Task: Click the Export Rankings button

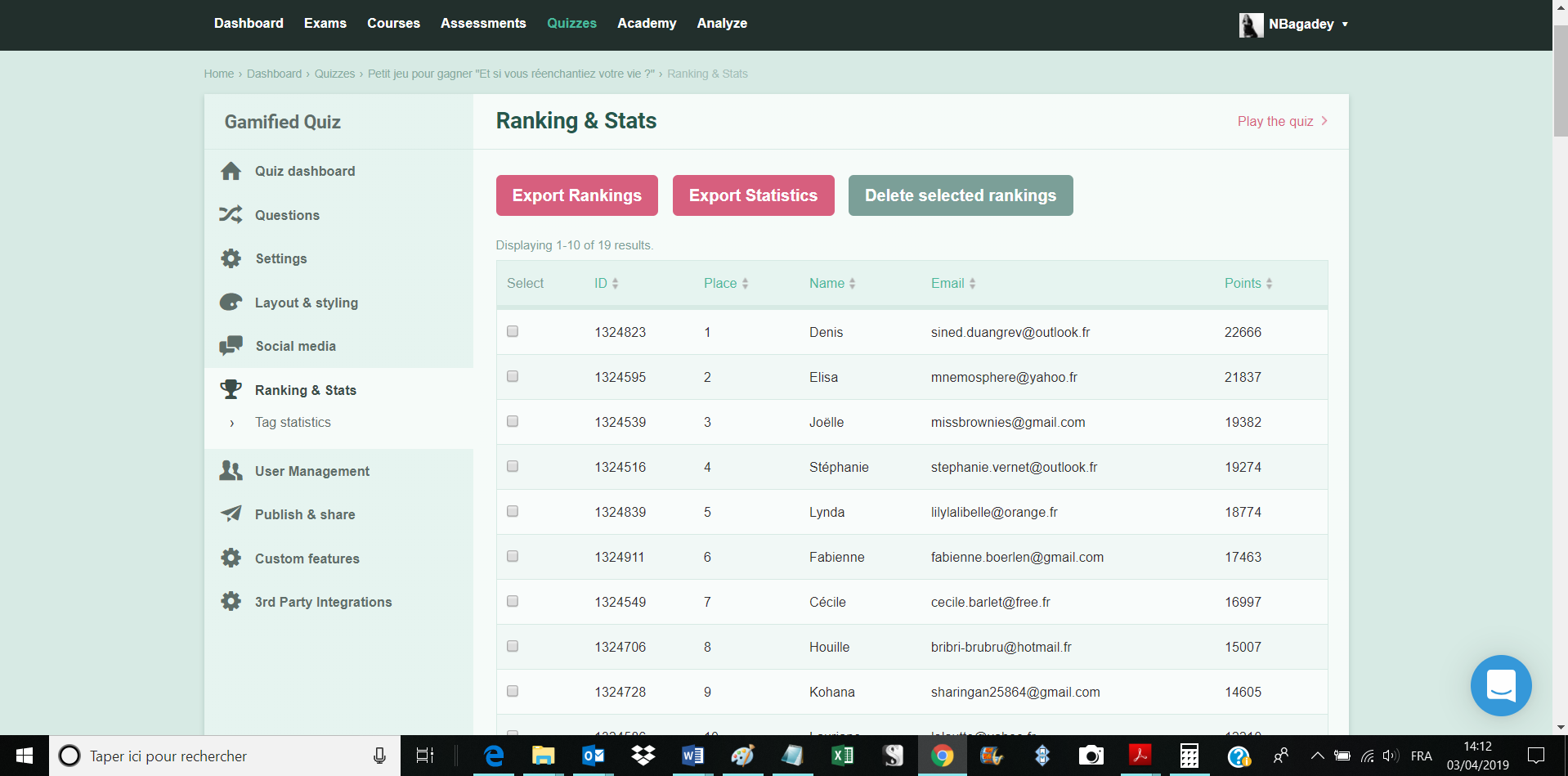Action: click(577, 195)
